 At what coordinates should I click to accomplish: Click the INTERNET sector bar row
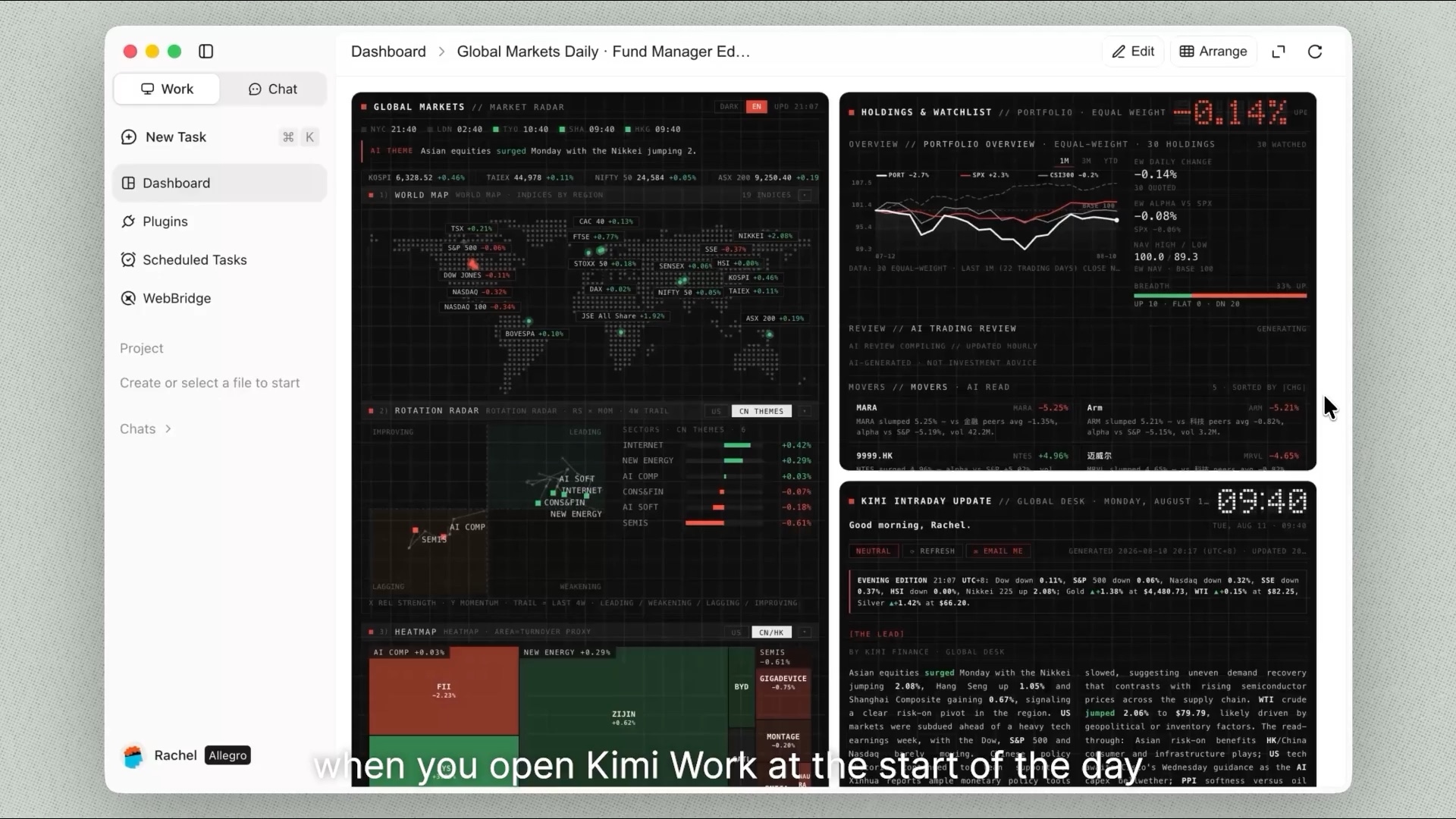point(717,445)
